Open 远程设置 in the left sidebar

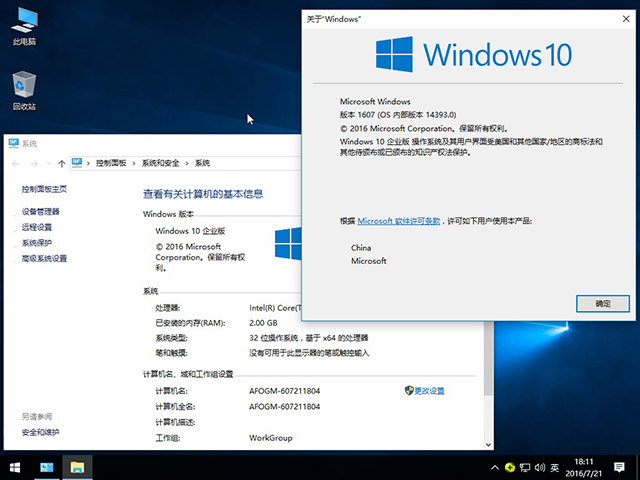[37, 227]
